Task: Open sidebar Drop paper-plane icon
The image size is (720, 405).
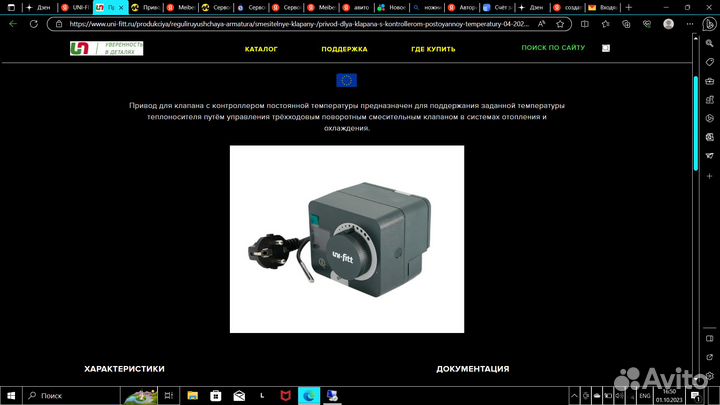Action: [x=709, y=156]
